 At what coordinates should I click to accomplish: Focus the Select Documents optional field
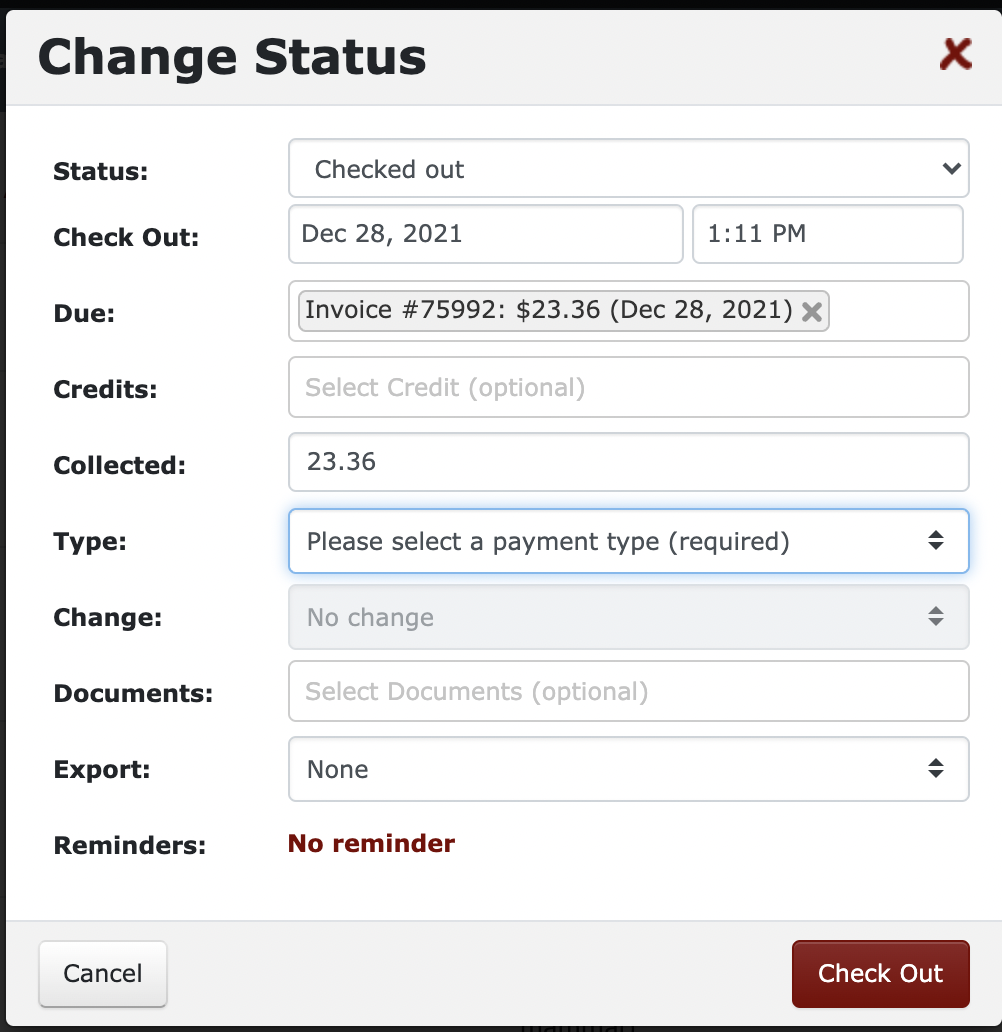[x=629, y=691]
